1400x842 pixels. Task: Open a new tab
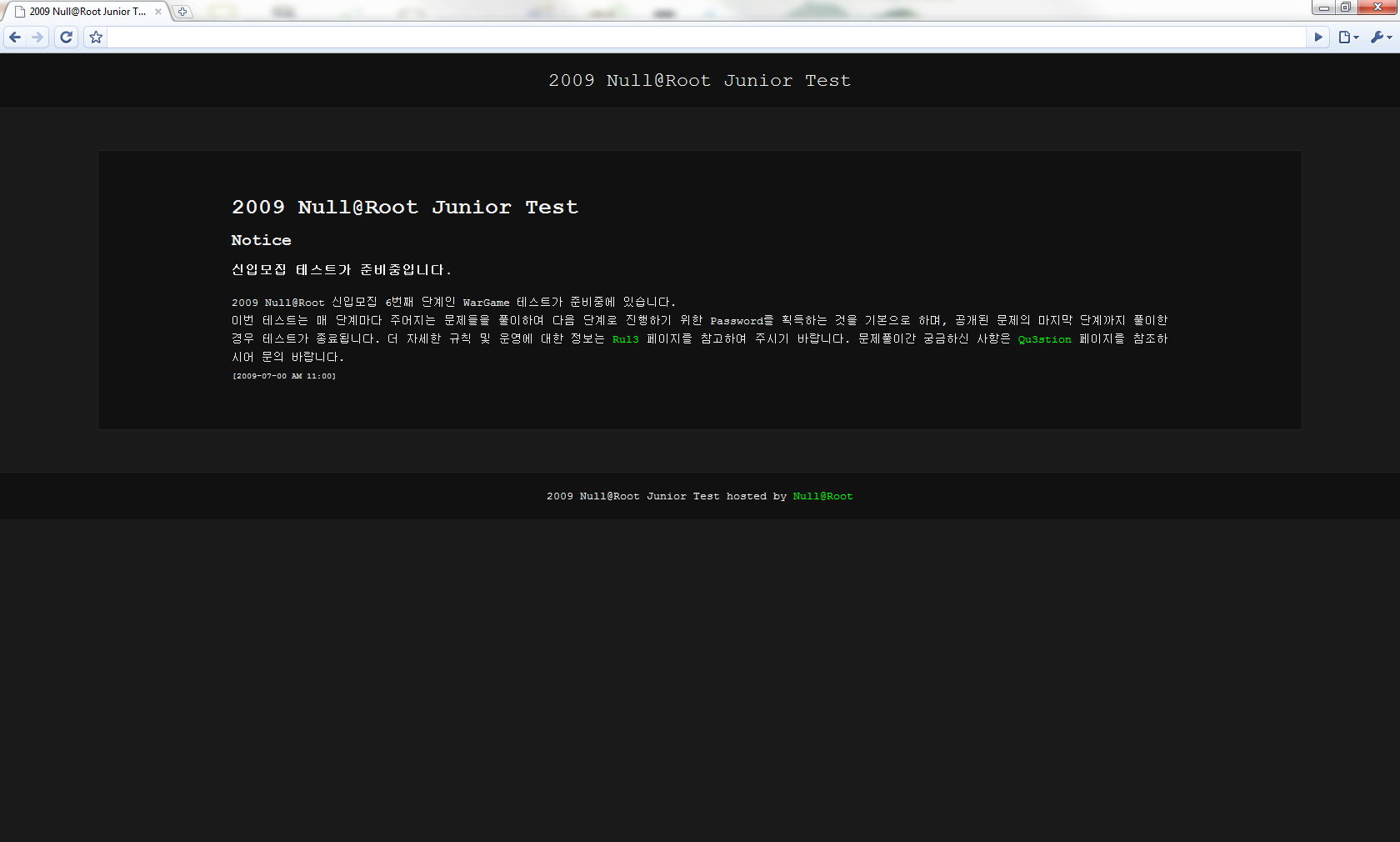pyautogui.click(x=182, y=12)
